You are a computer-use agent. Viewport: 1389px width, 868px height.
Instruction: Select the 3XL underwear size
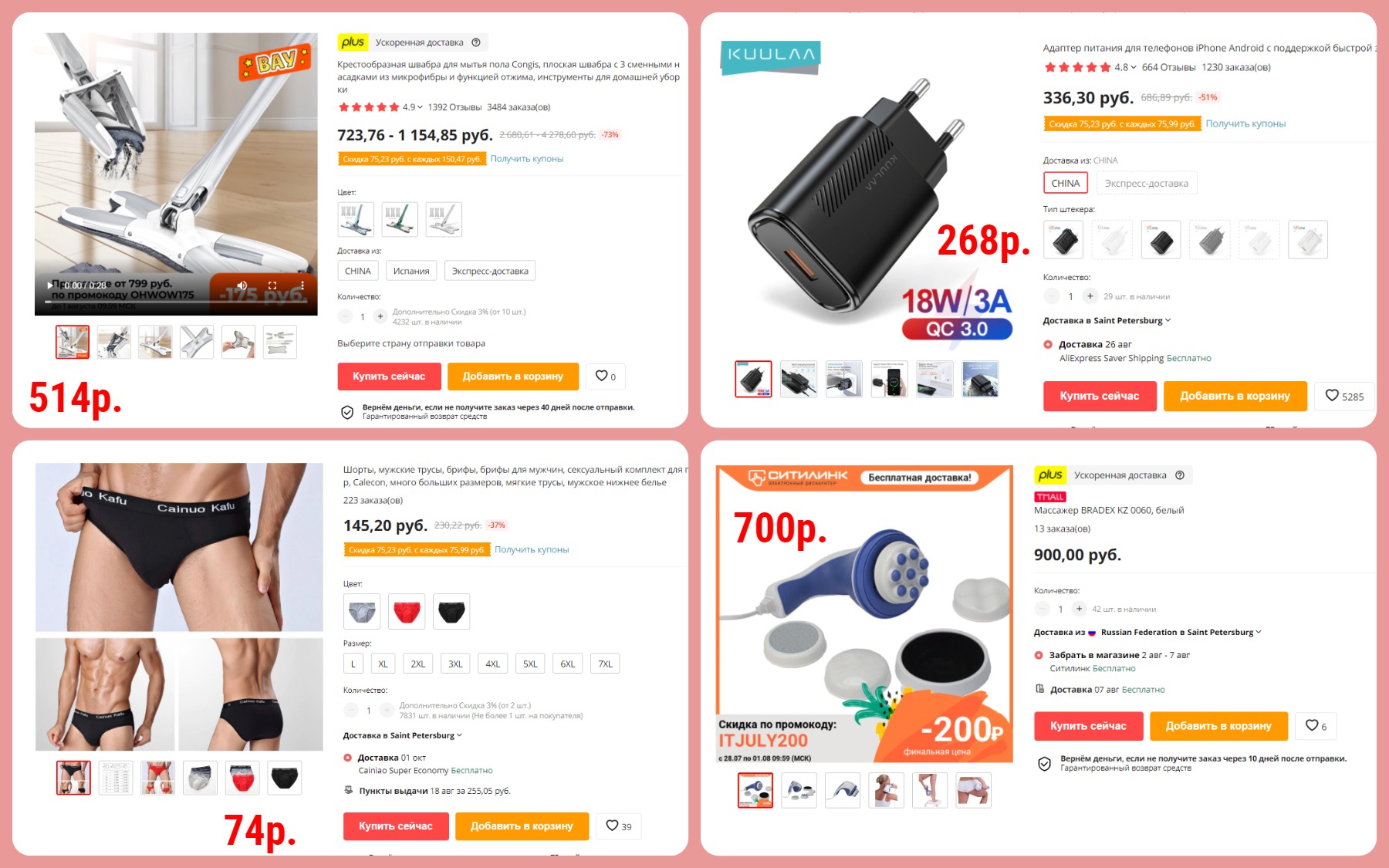click(456, 664)
